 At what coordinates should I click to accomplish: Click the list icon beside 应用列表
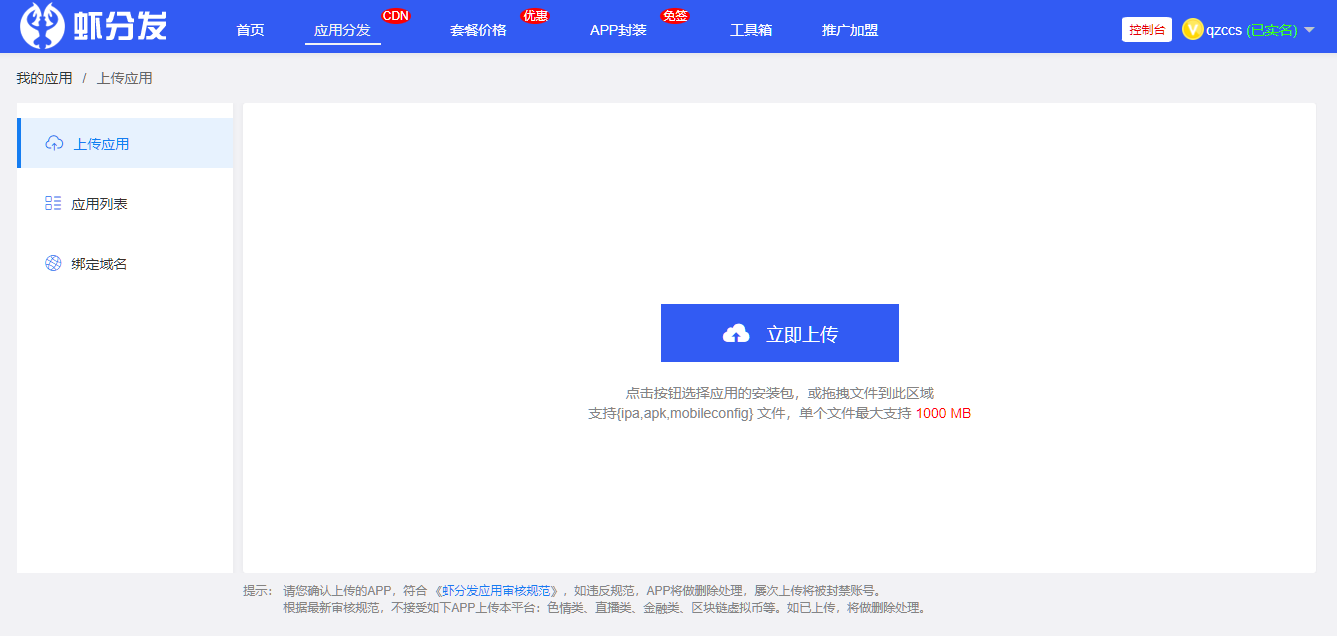tap(53, 203)
